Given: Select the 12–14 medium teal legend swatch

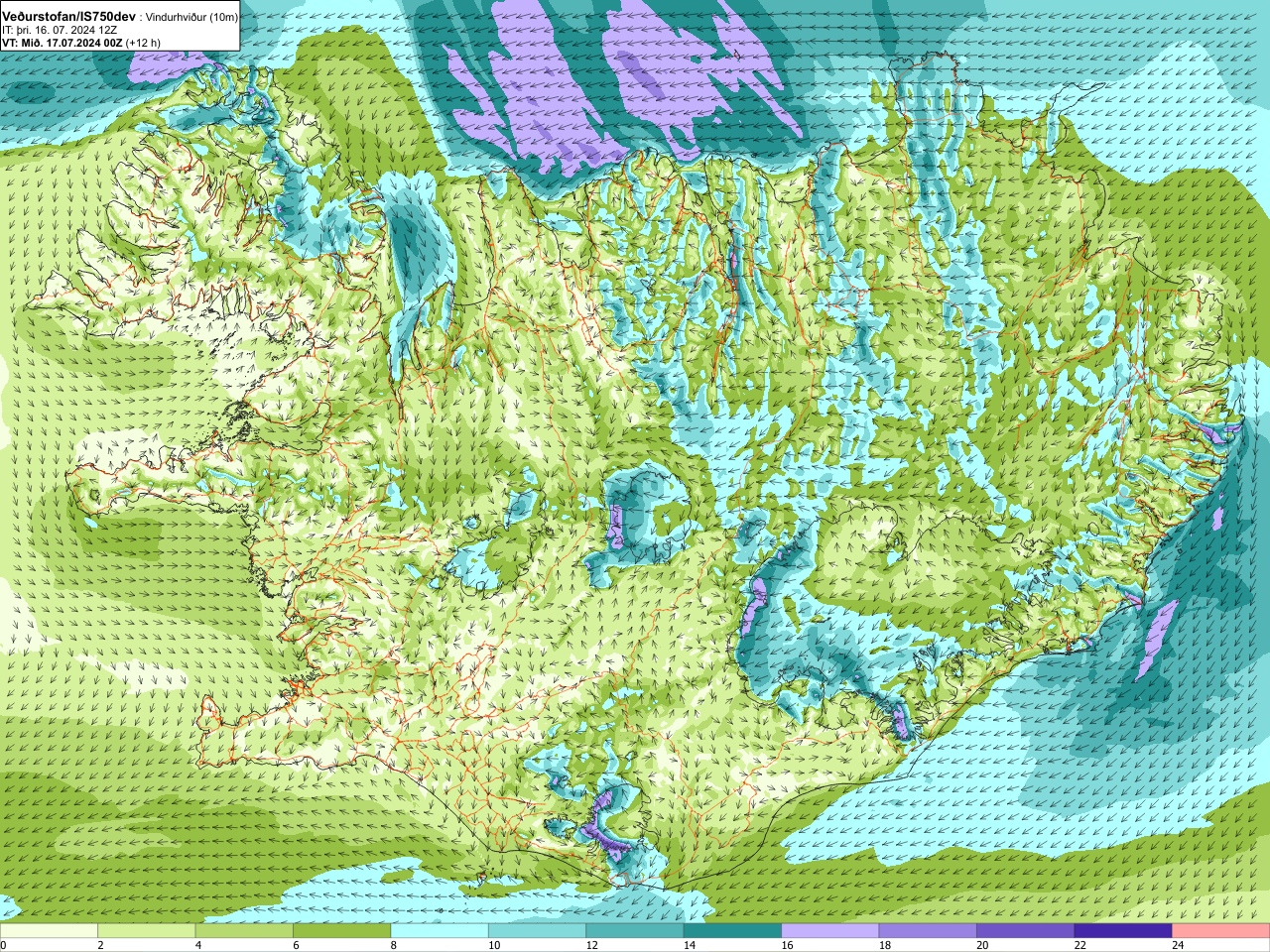Looking at the screenshot, I should click(x=635, y=931).
